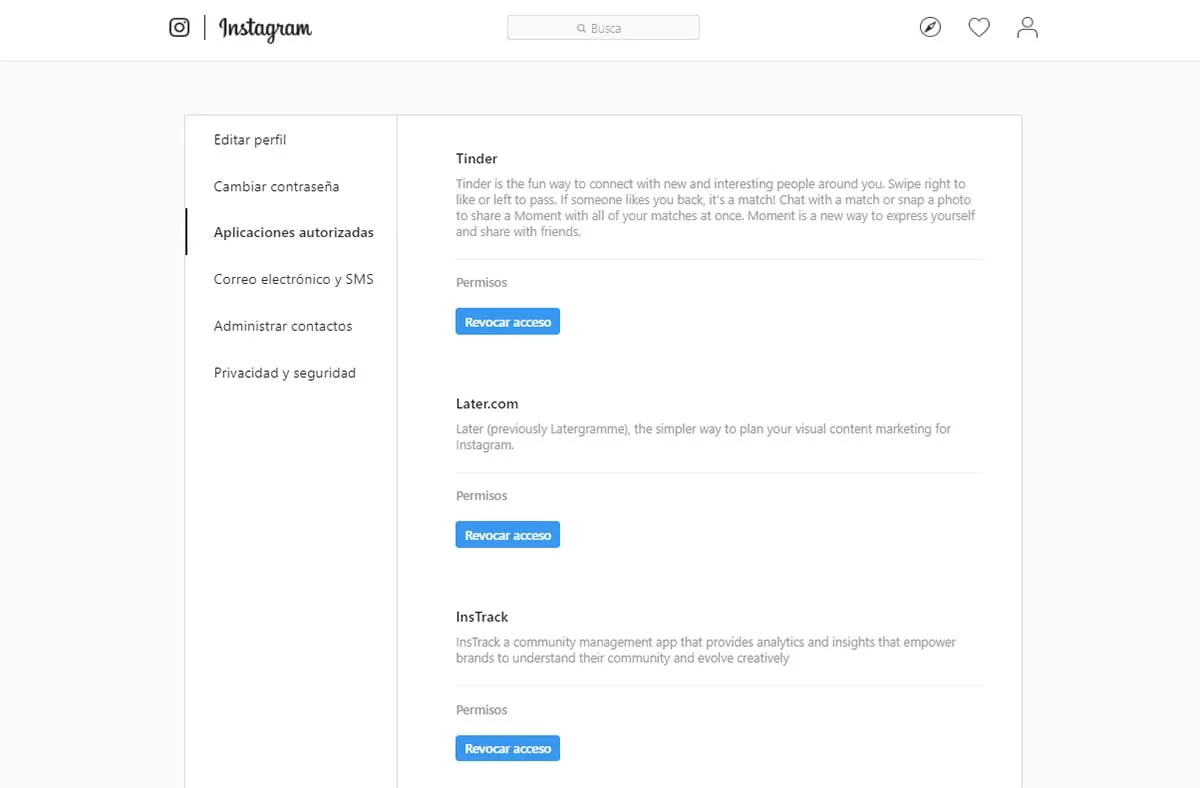Open Correo electrónico y SMS settings

(293, 280)
